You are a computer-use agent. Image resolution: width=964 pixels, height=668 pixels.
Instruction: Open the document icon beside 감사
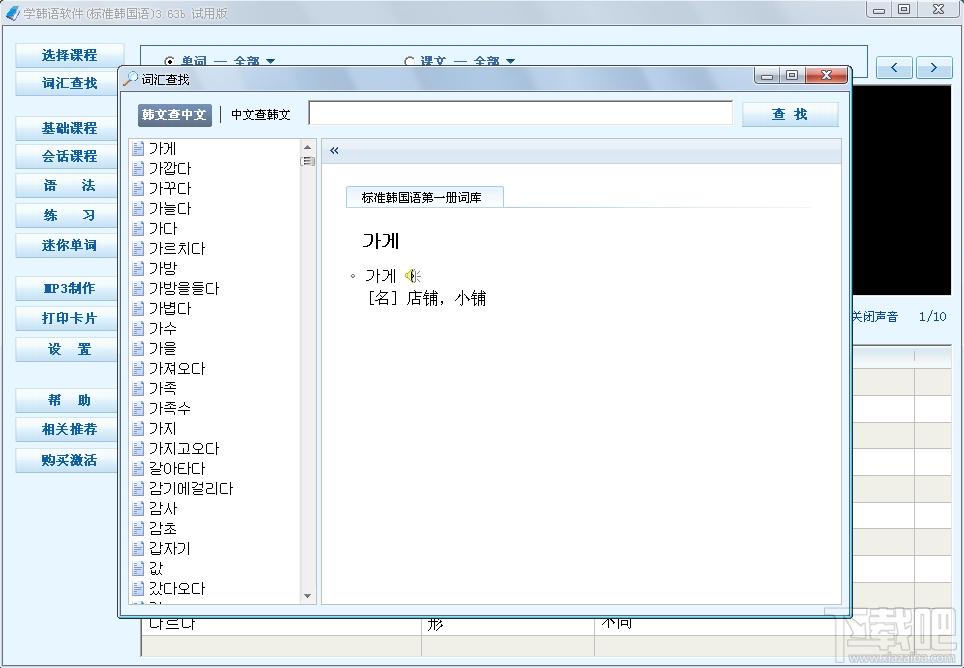138,508
